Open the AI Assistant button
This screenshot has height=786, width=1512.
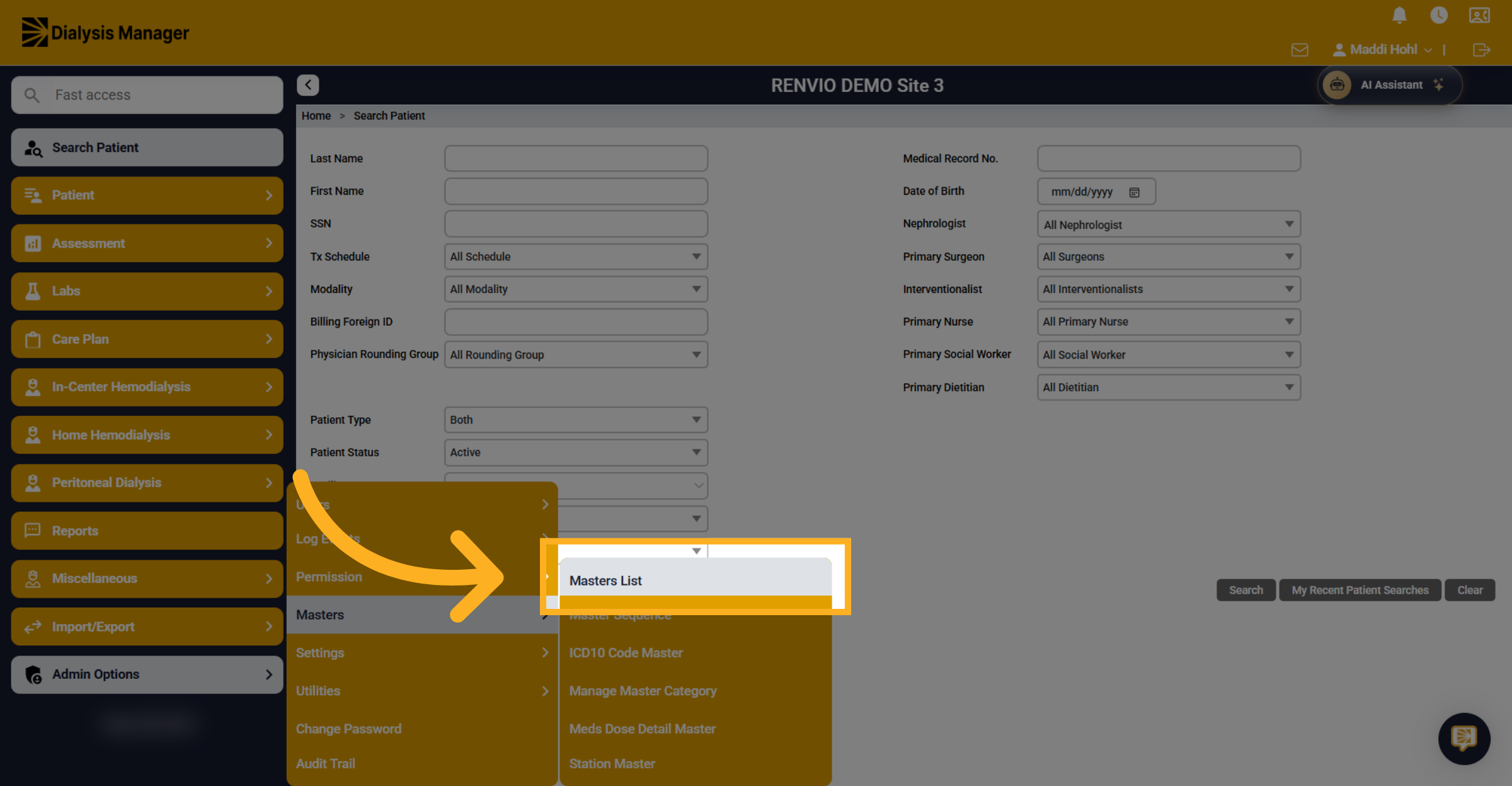(1390, 85)
